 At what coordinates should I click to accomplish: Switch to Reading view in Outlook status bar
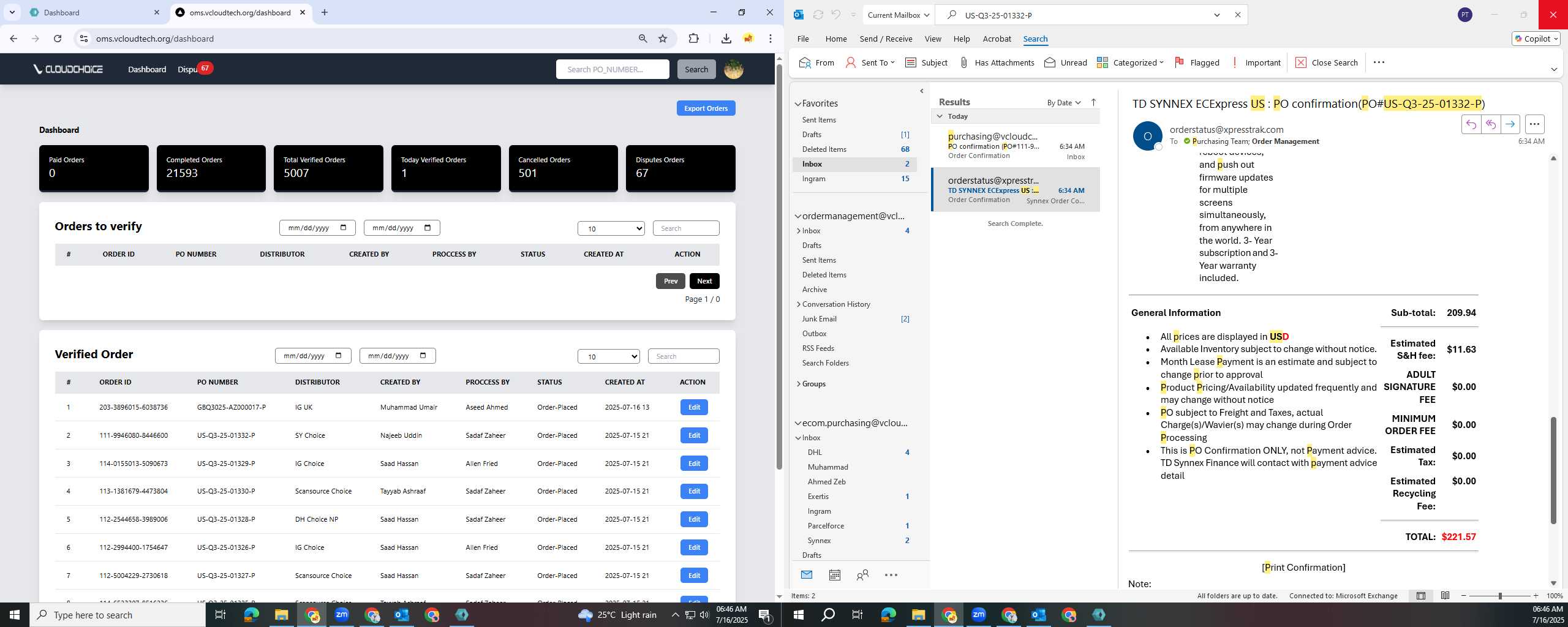tap(1445, 596)
